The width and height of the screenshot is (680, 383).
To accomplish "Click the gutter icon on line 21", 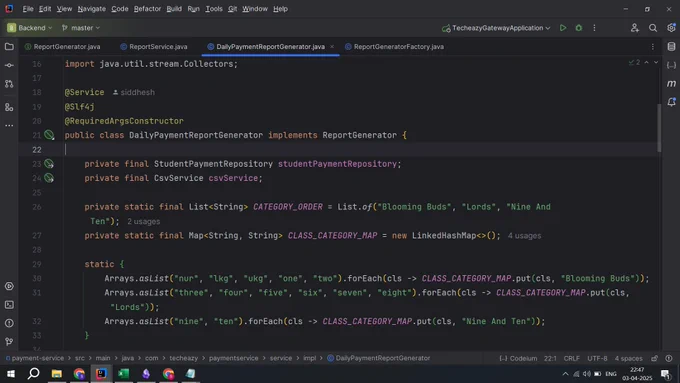I will point(49,135).
